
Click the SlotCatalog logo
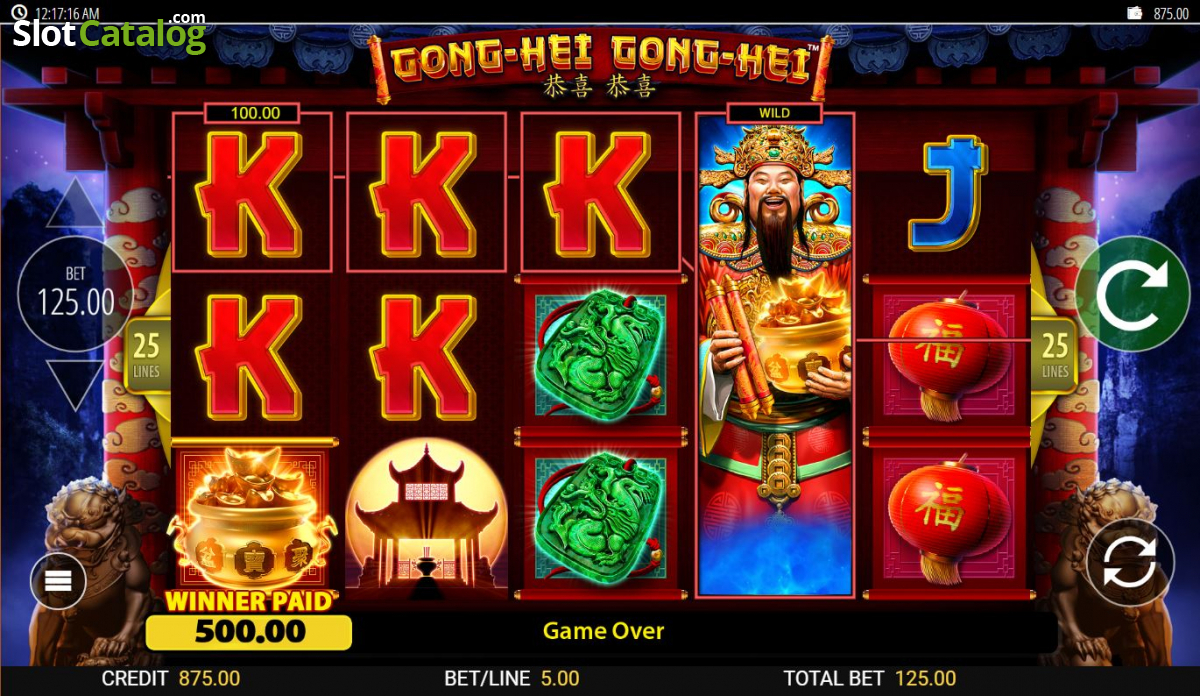tap(108, 34)
